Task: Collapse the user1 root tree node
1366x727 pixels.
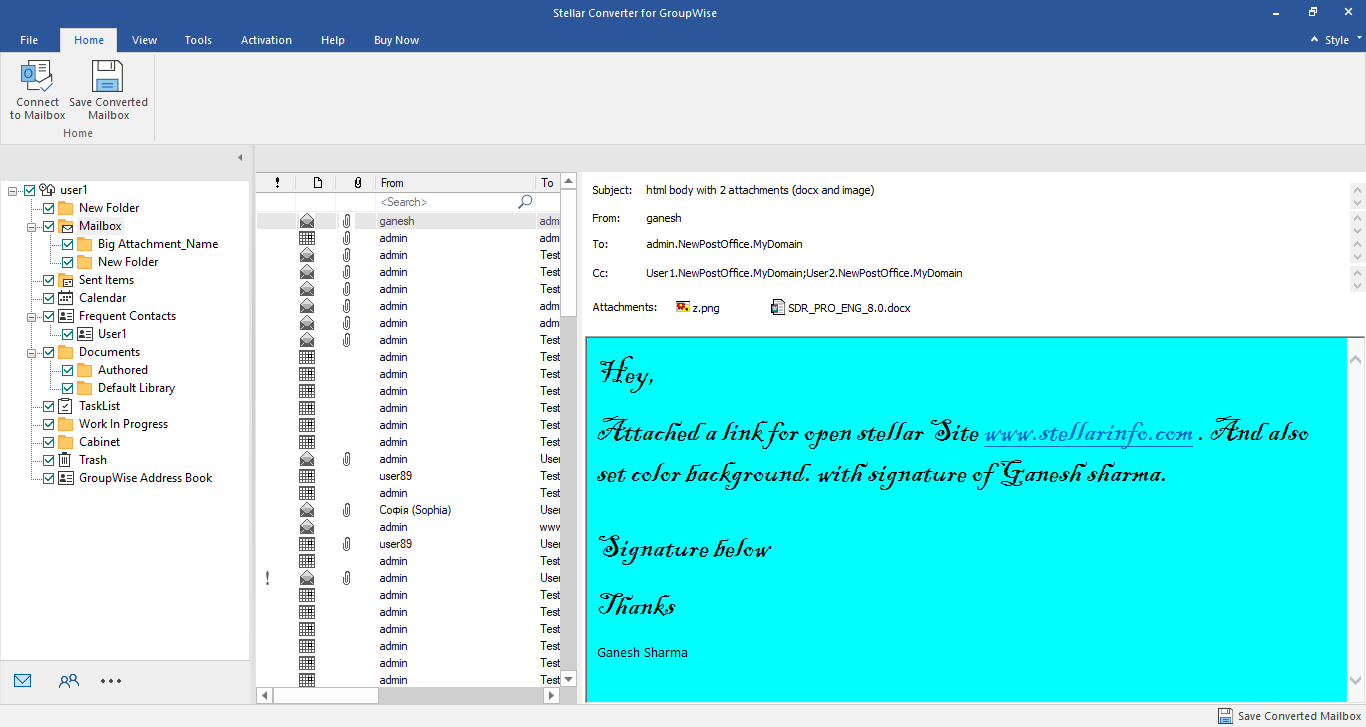Action: (x=13, y=190)
